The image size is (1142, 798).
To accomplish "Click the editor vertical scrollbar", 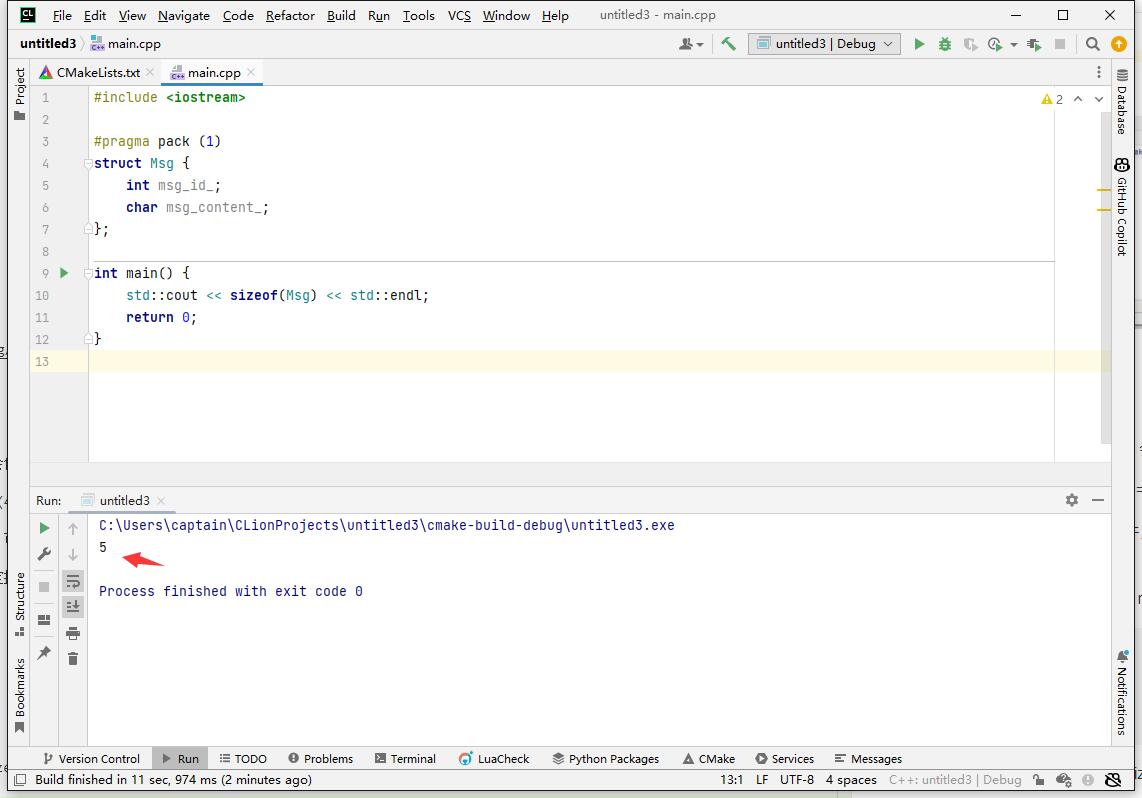I will pyautogui.click(x=1105, y=277).
